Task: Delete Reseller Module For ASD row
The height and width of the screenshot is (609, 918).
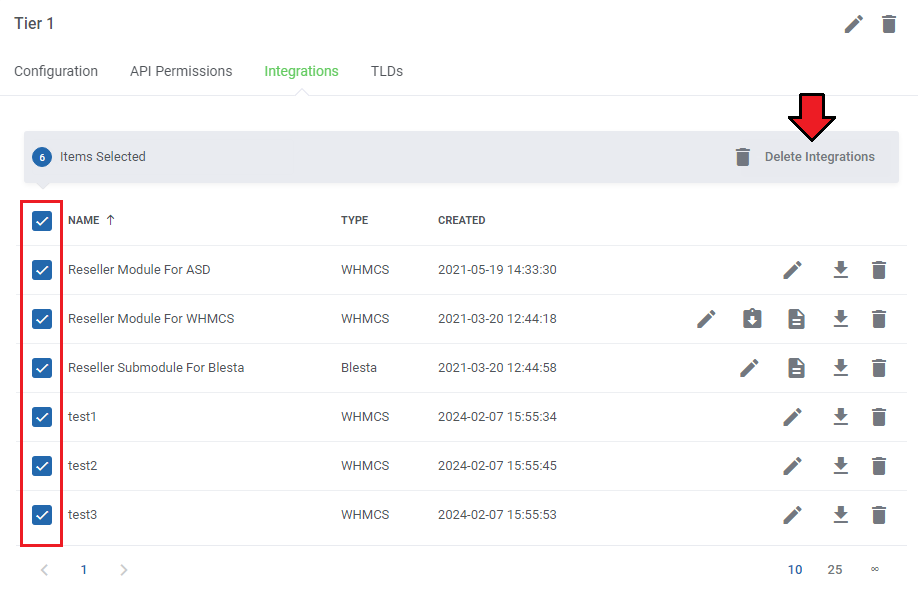Action: (879, 270)
